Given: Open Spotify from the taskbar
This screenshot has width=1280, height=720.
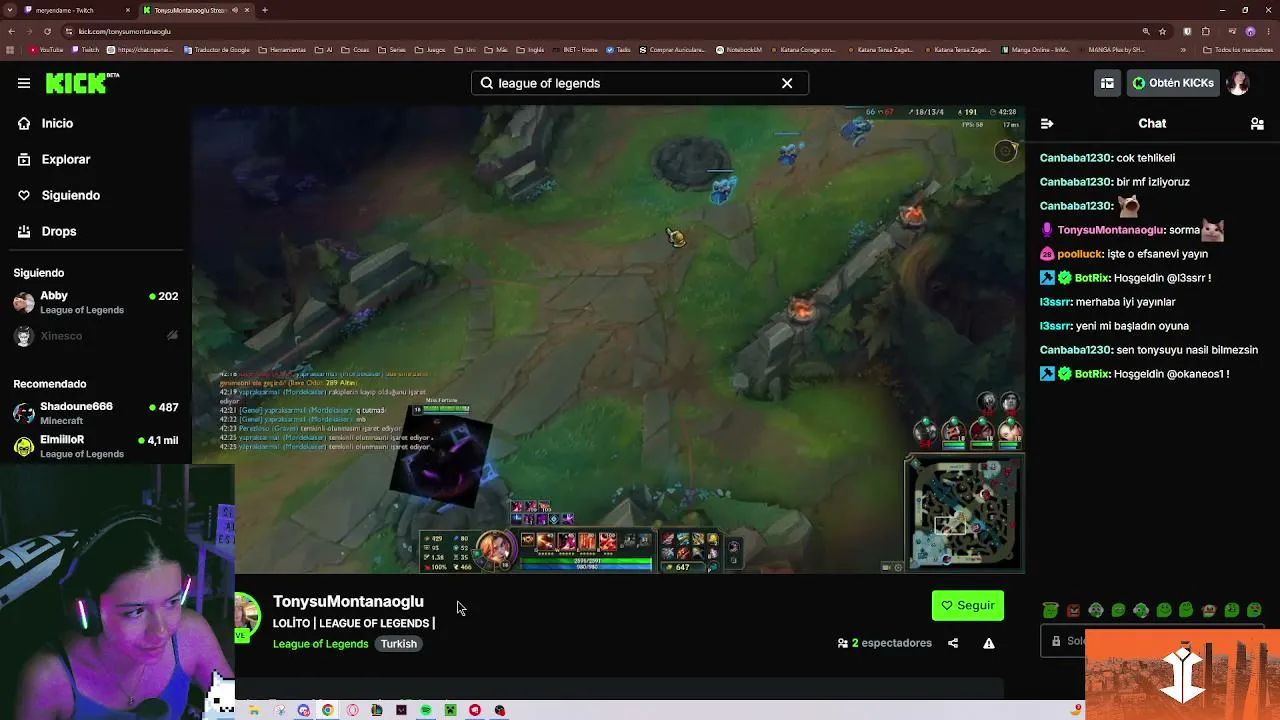Looking at the screenshot, I should (426, 710).
